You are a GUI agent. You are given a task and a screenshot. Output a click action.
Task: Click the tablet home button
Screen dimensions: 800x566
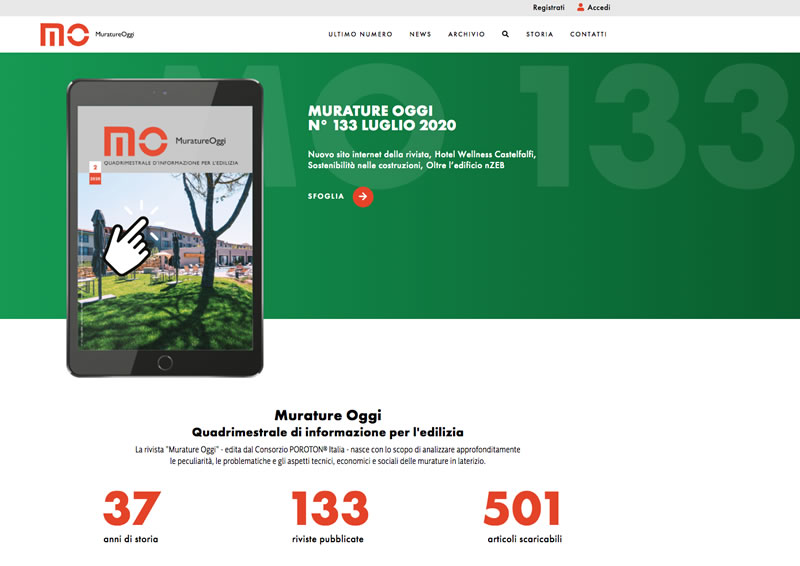point(165,363)
